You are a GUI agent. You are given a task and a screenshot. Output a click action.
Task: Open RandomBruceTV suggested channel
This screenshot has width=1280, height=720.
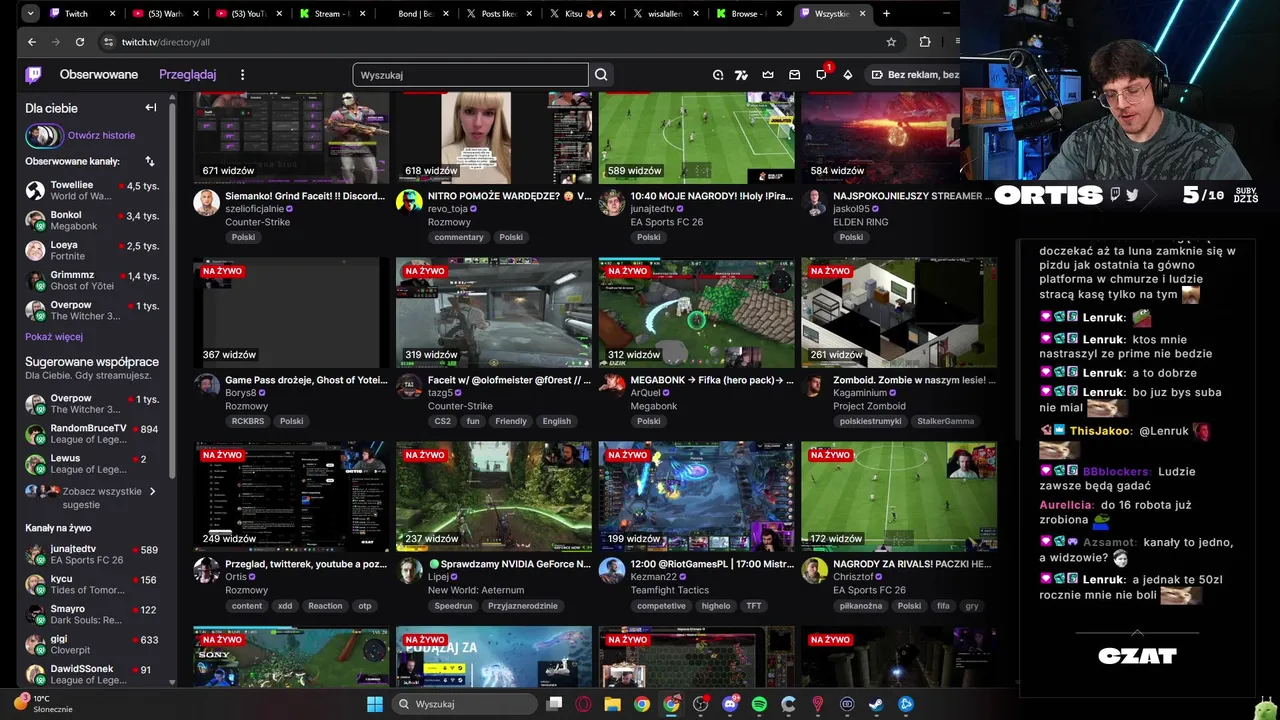pos(92,434)
